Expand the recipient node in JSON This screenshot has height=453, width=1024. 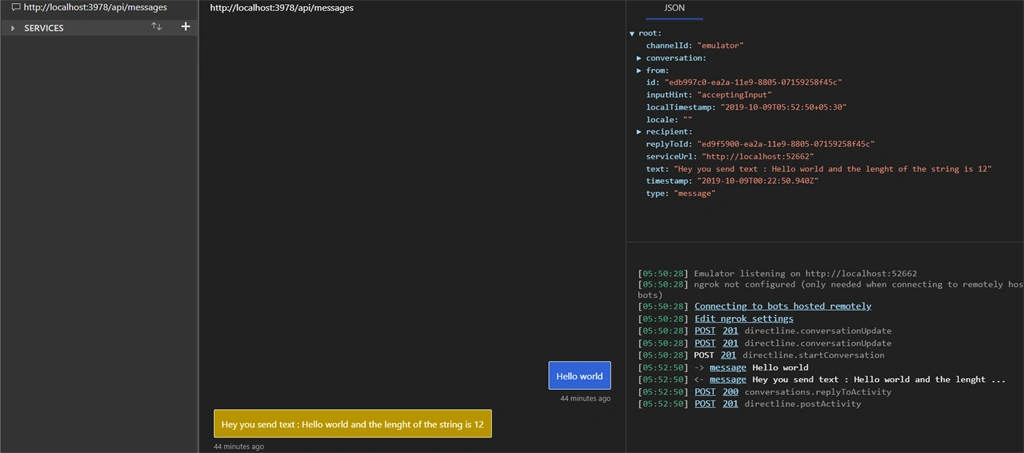639,132
